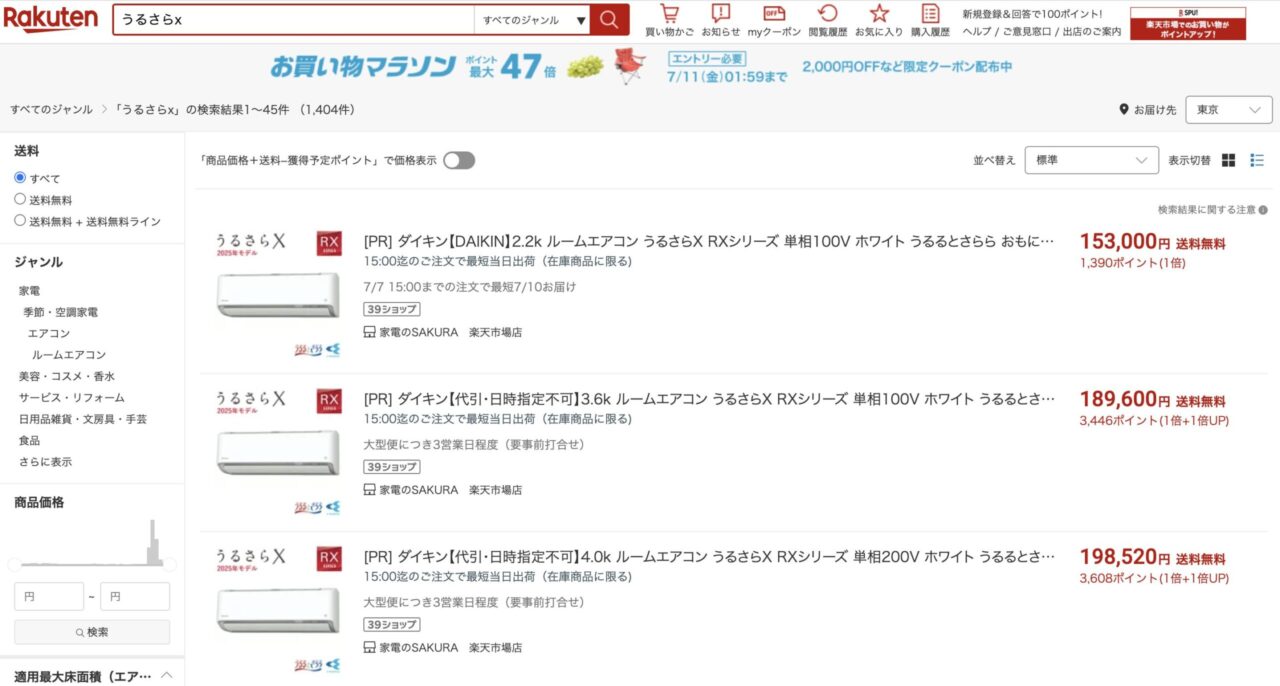The image size is (1280, 686).
Task: Click the SPU point-up red banner
Action: pos(1188,23)
